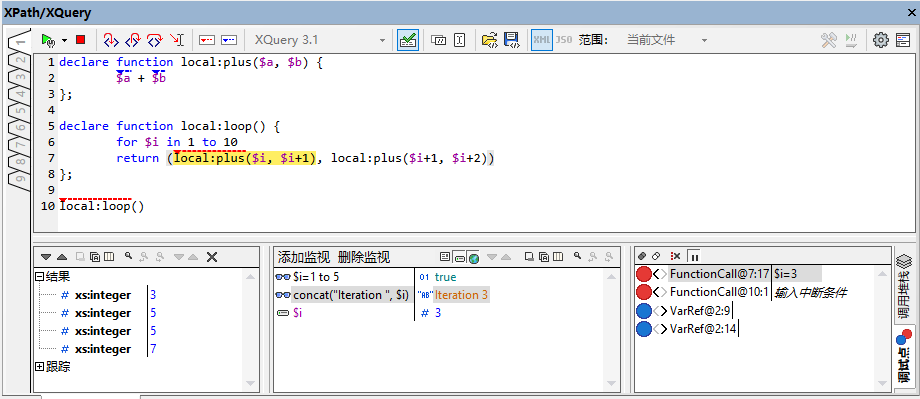Click the layout panel icon beside gear
920x399 pixels.
click(903, 40)
